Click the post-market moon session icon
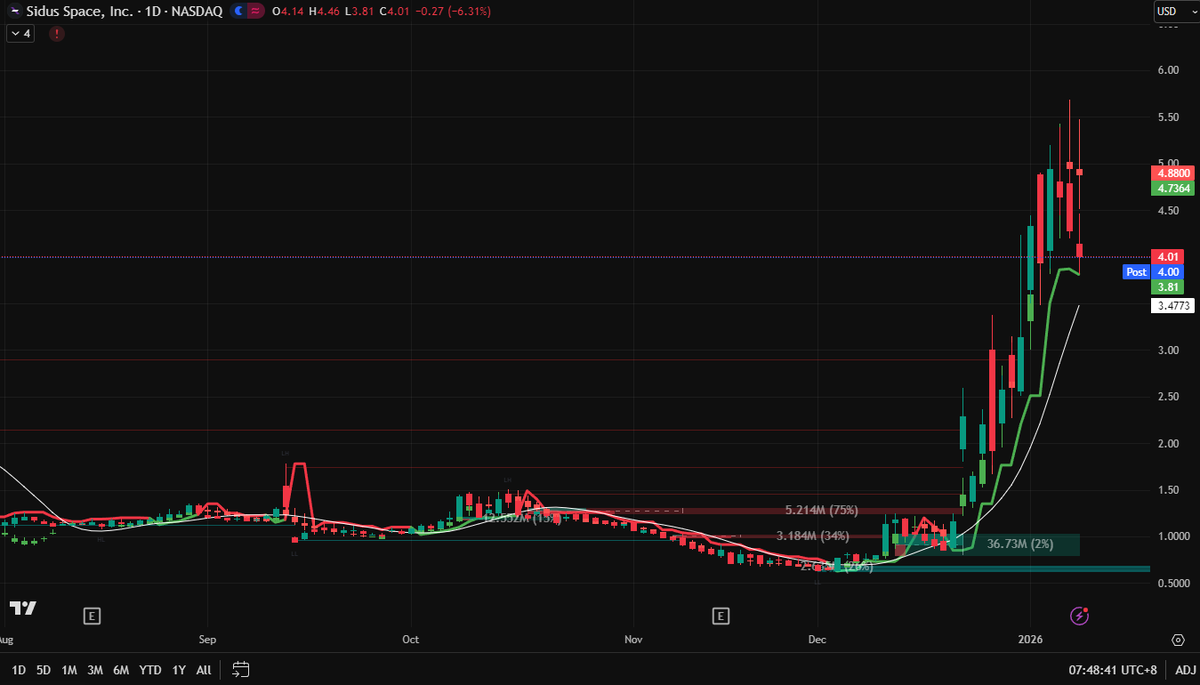The height and width of the screenshot is (685, 1200). tap(238, 11)
